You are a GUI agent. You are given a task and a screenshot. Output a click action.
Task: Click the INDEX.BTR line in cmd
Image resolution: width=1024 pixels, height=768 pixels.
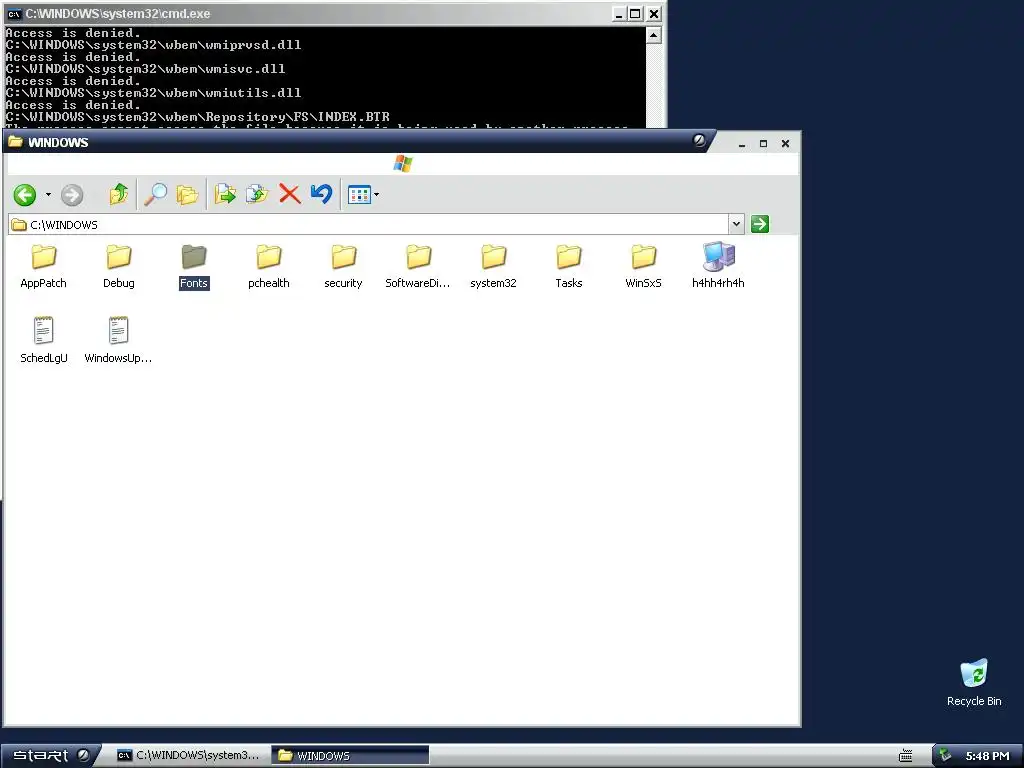coord(197,117)
